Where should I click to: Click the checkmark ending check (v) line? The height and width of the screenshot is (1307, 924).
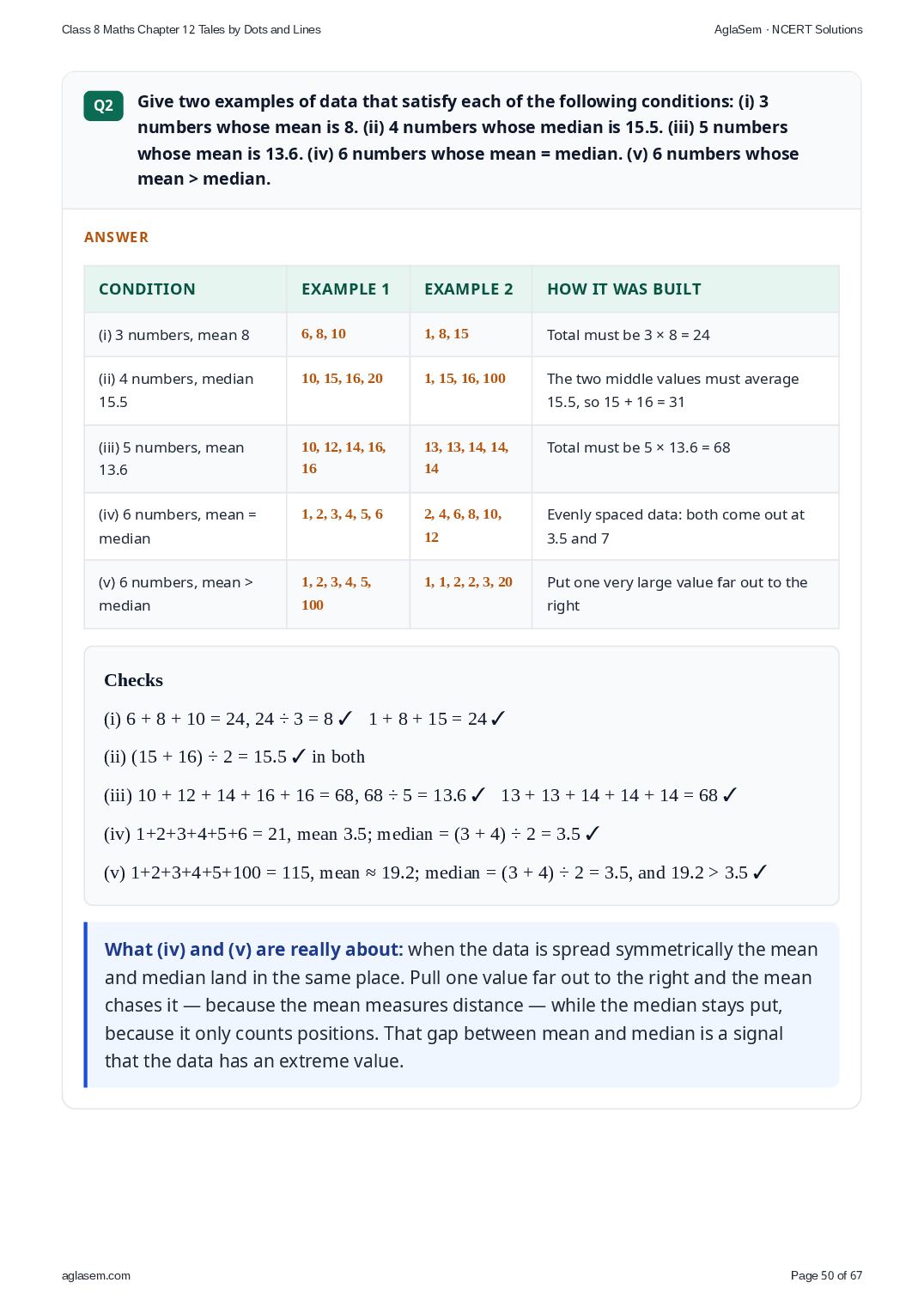[759, 872]
